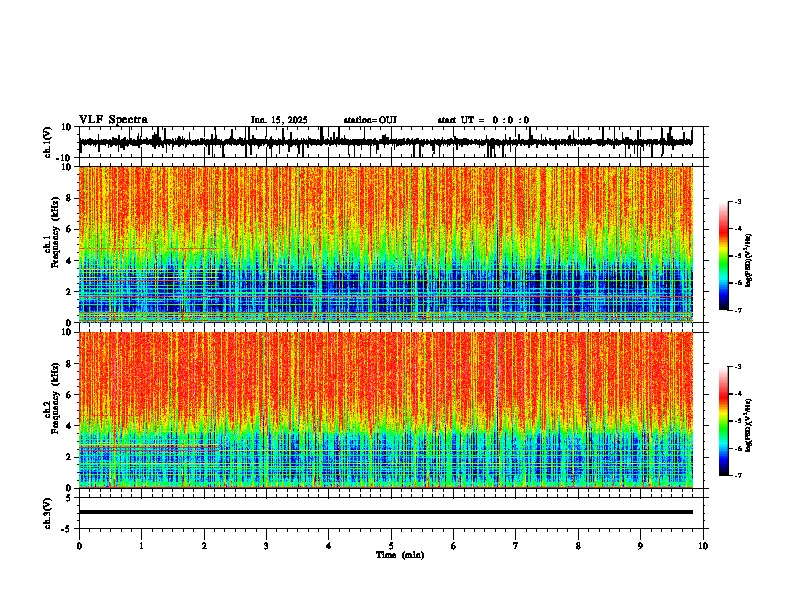Click the '-3' label on ch.1 color bar
This screenshot has width=792, height=612.
pyautogui.click(x=737, y=201)
